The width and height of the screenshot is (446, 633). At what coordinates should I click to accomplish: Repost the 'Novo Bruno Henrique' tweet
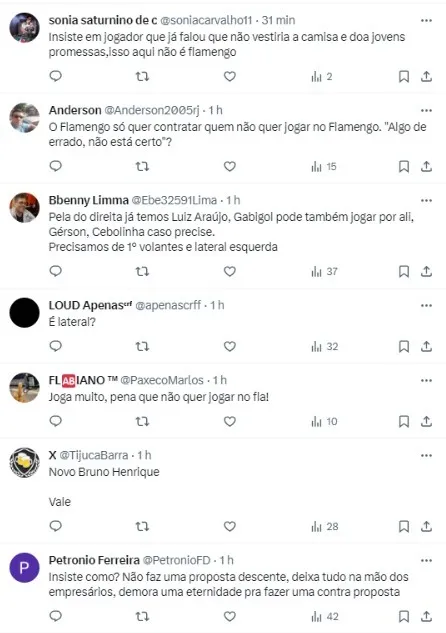142,526
